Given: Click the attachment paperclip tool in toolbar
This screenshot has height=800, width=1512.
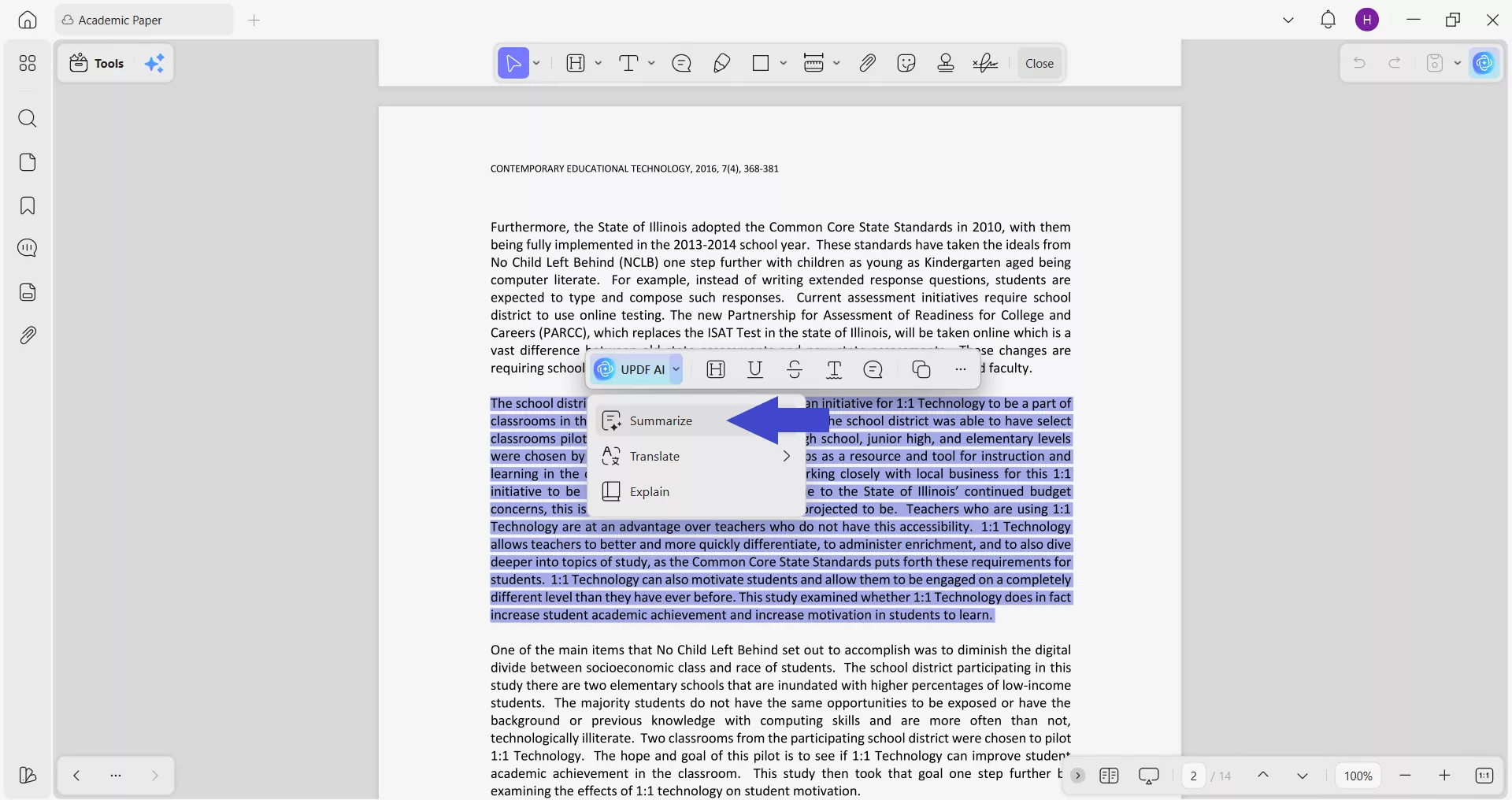Looking at the screenshot, I should pos(867,63).
